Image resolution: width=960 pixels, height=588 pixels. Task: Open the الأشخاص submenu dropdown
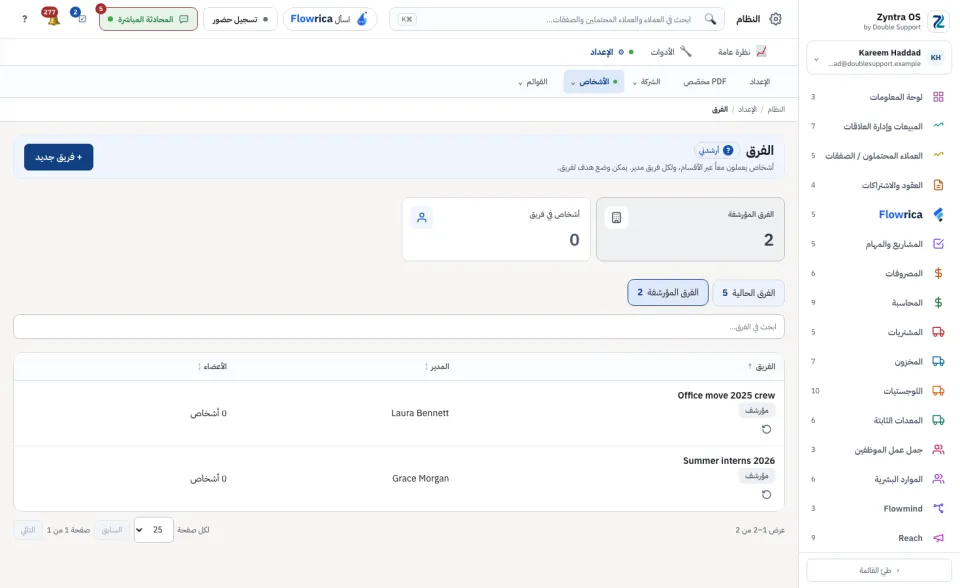pyautogui.click(x=594, y=81)
